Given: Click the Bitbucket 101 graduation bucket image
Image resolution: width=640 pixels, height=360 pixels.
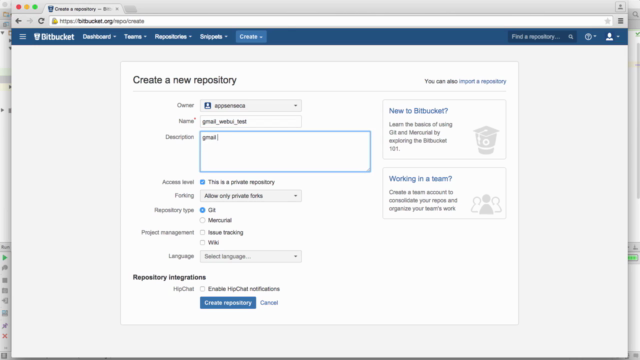Looking at the screenshot, I should pos(486,140).
